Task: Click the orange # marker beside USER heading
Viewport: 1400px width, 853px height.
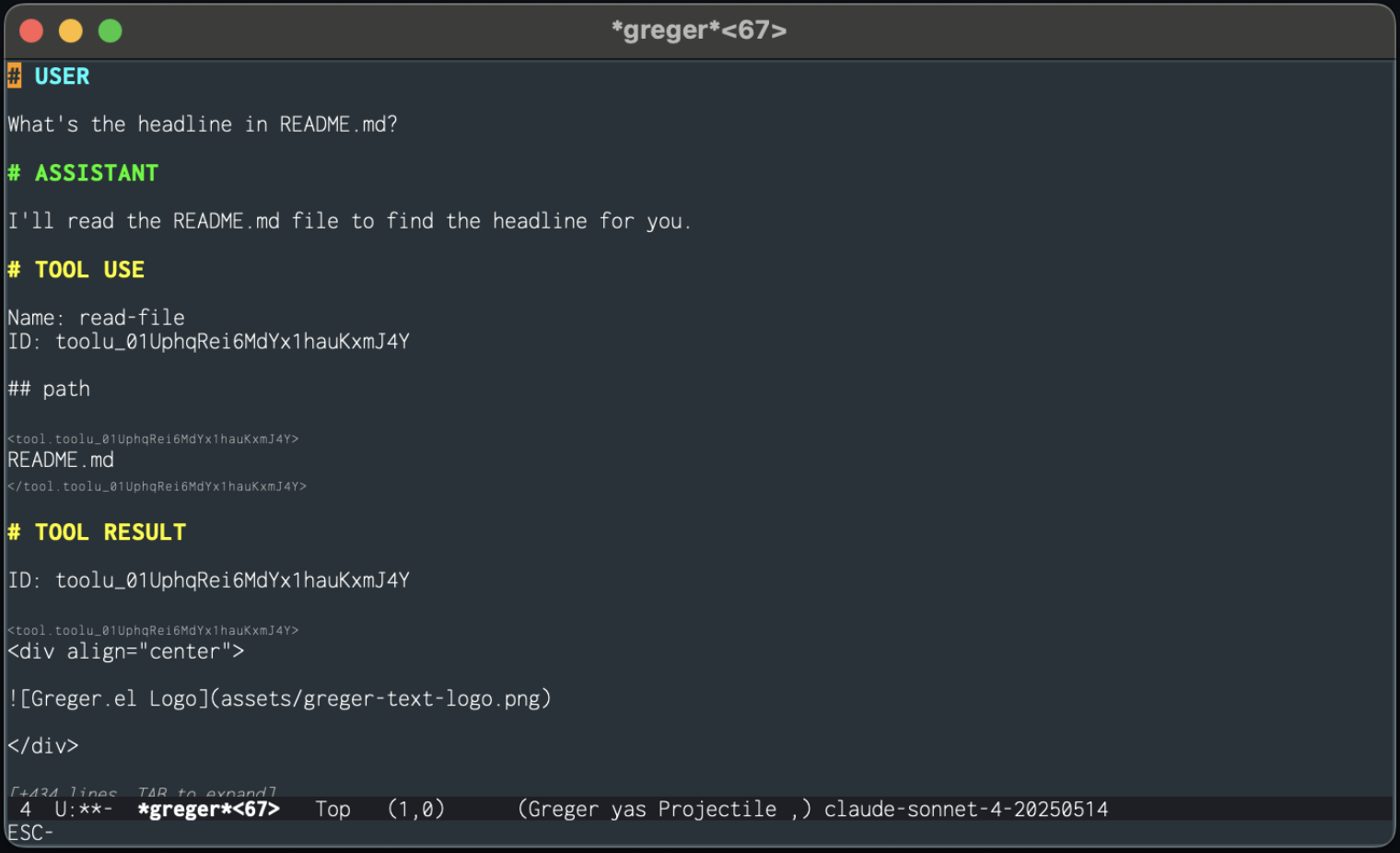Action: coord(13,76)
